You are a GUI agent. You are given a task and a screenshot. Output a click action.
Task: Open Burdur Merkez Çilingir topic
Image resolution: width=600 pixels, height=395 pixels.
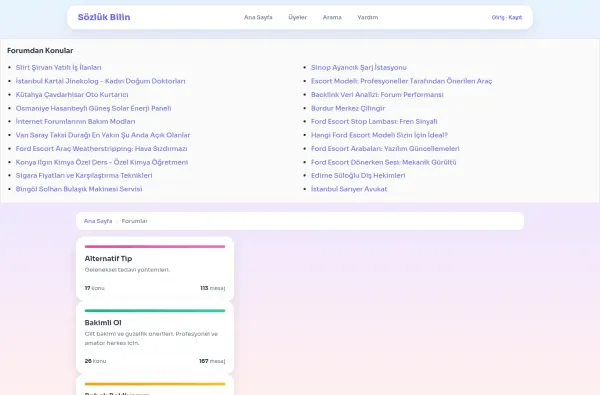tap(348, 108)
